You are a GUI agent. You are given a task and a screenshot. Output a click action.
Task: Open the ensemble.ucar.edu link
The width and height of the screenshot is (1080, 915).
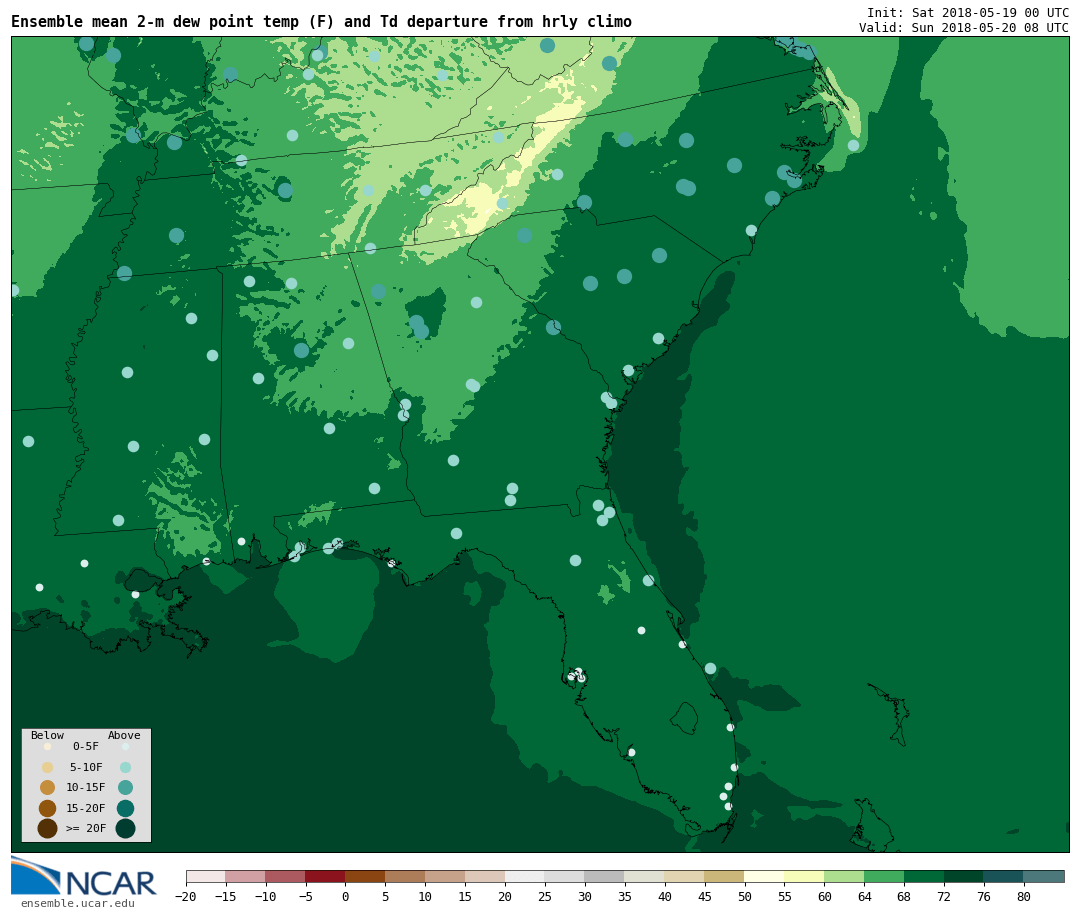78,903
